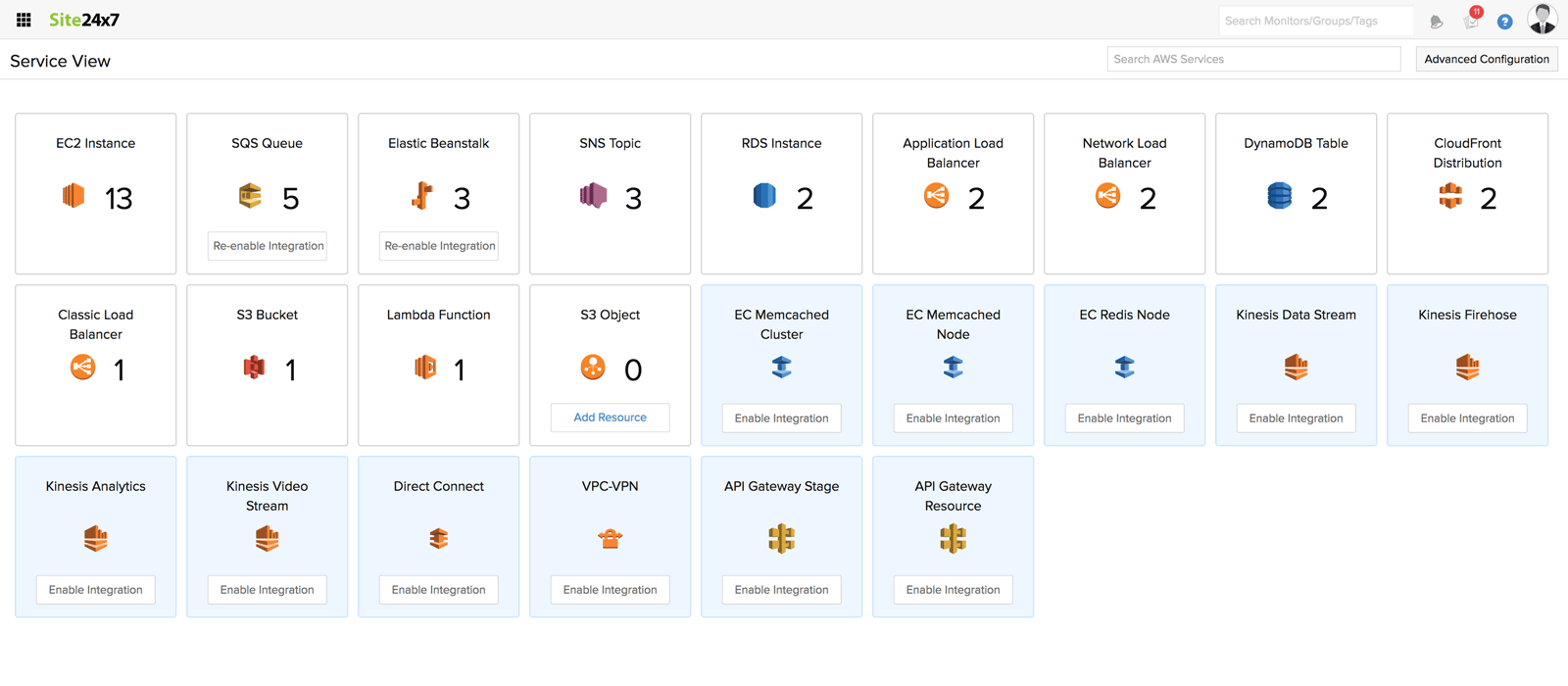This screenshot has width=1568, height=686.
Task: Click the Direct Connect icon
Action: pyautogui.click(x=438, y=539)
